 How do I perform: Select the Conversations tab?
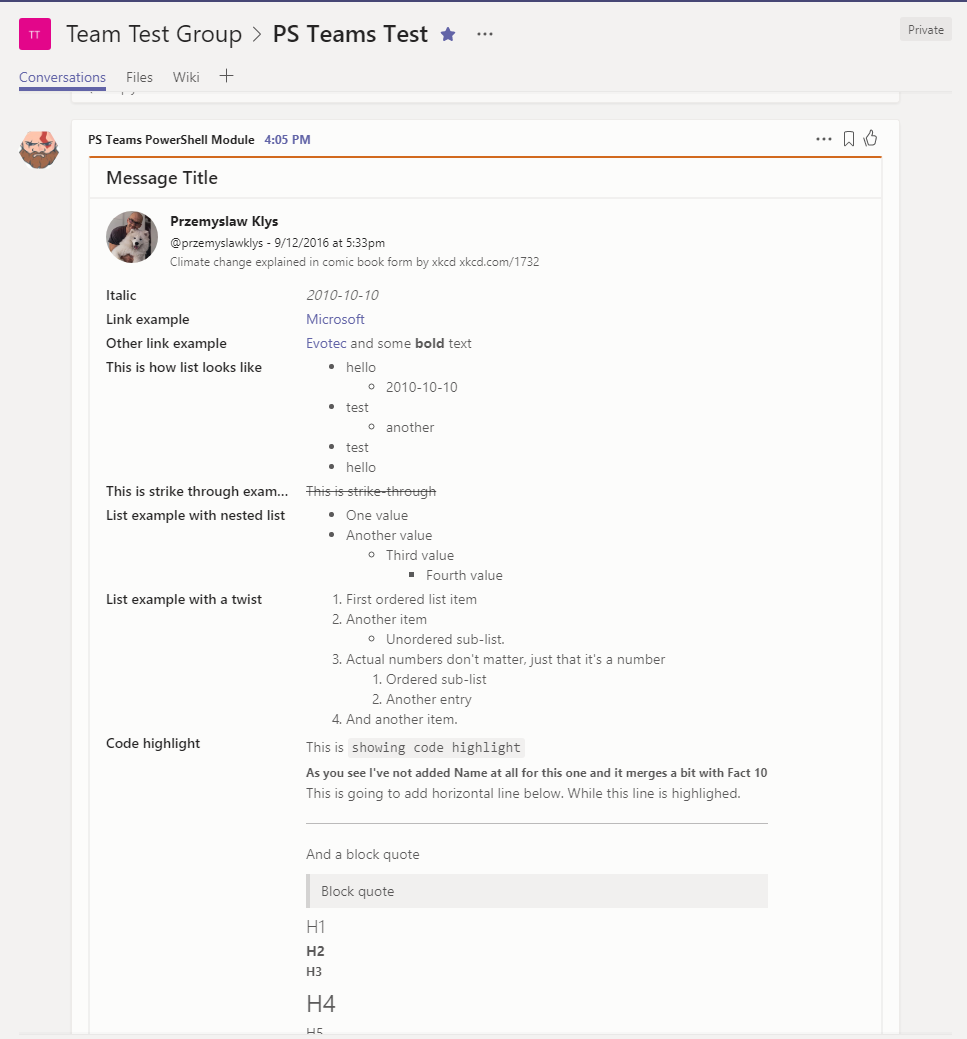[x=62, y=77]
